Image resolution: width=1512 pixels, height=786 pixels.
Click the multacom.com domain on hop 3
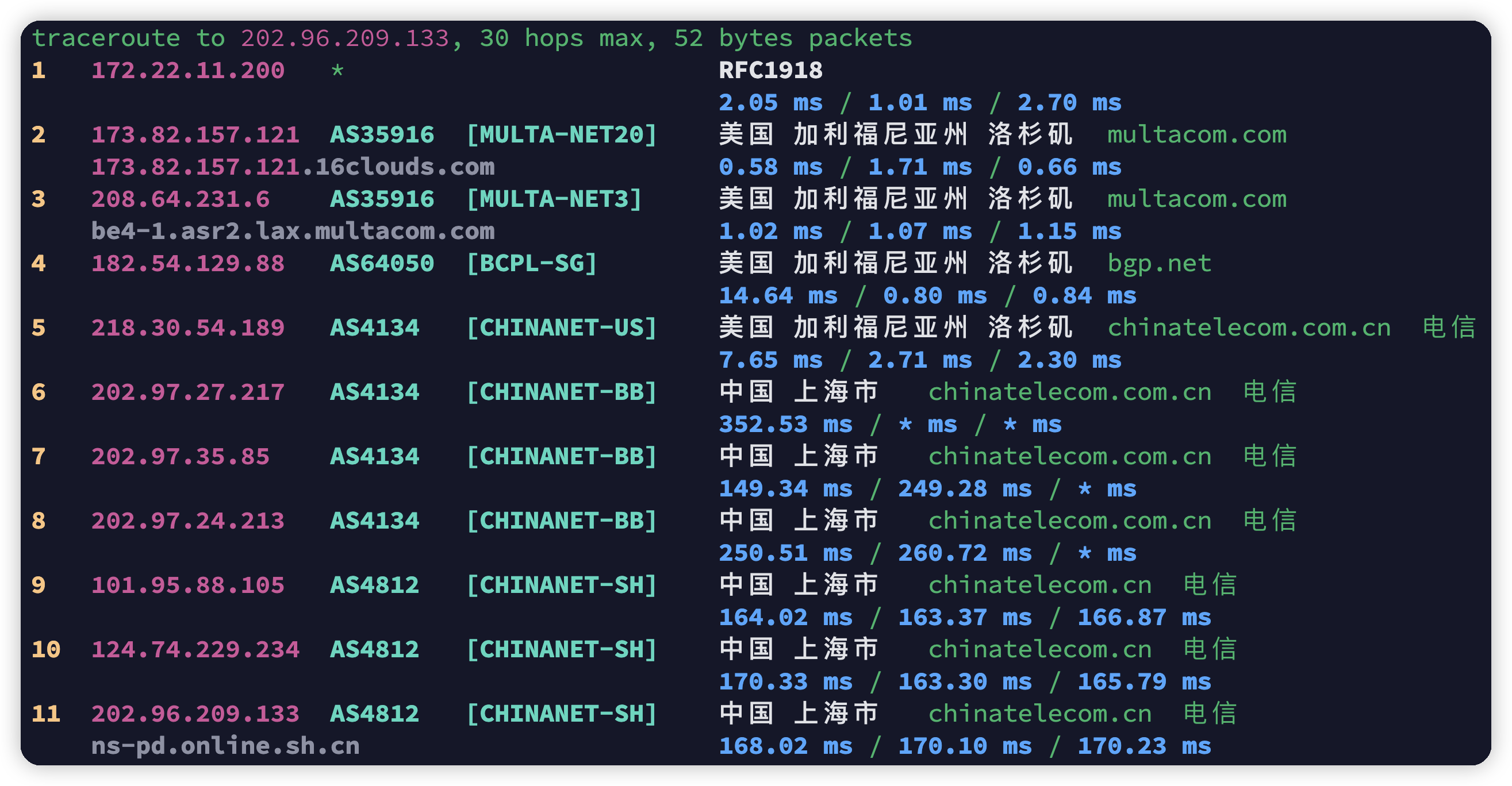[x=1197, y=199]
